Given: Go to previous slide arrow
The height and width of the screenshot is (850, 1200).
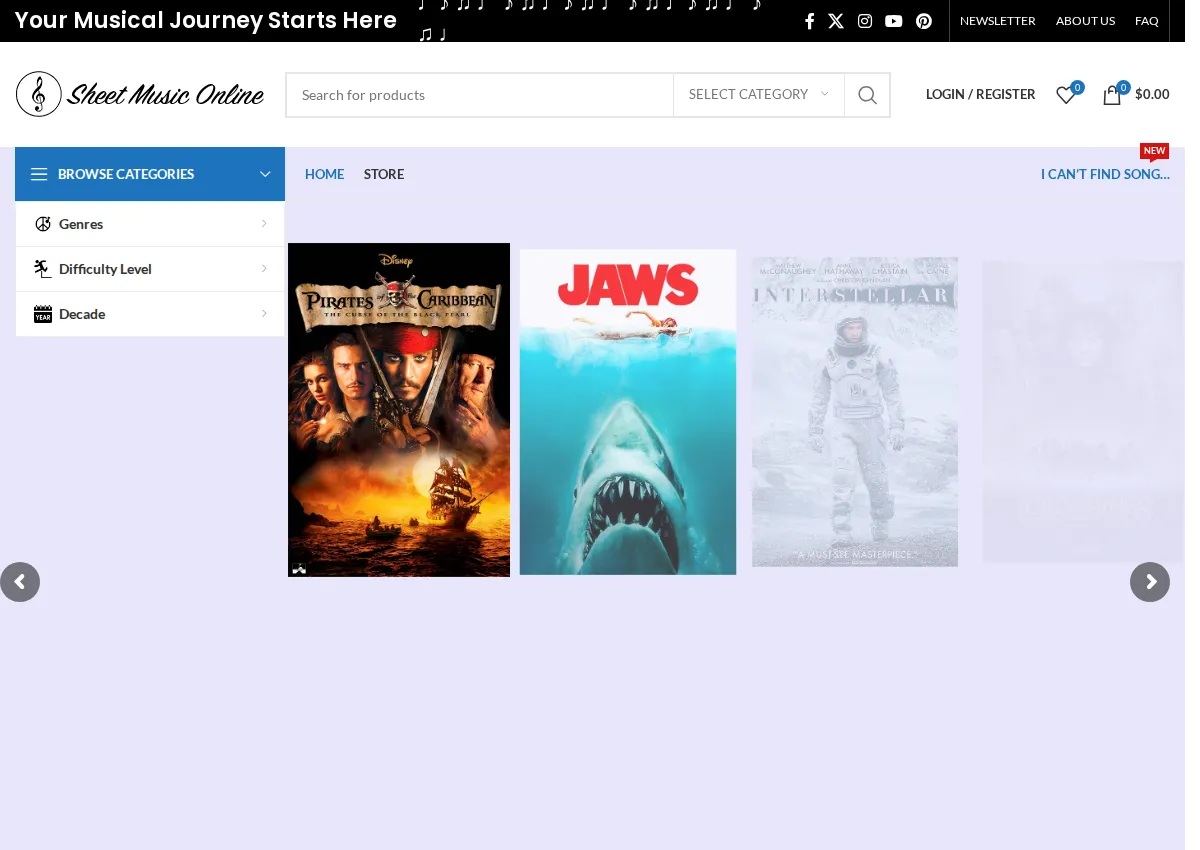Looking at the screenshot, I should pos(20,582).
